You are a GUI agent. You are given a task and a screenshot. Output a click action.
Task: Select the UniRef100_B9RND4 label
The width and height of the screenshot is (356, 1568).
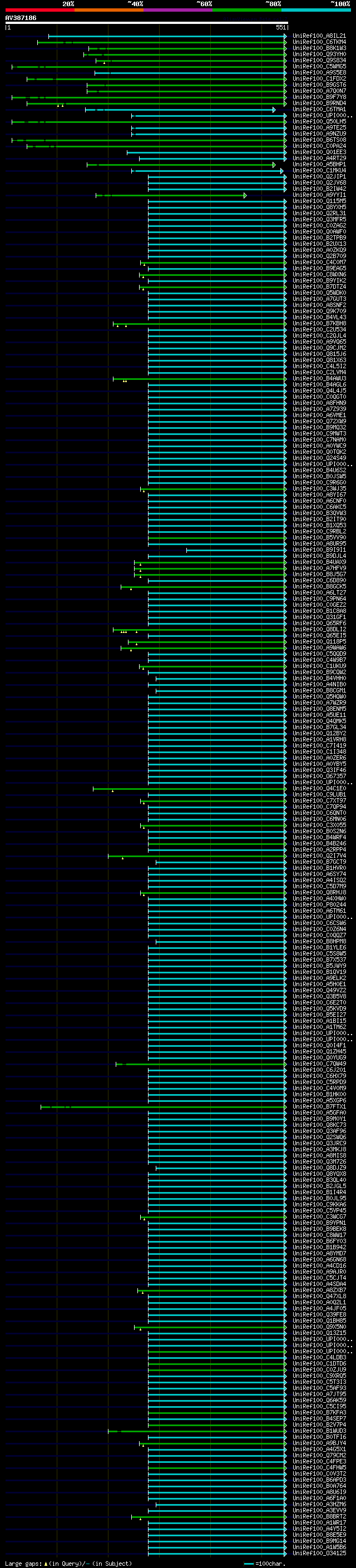pyautogui.click(x=319, y=103)
